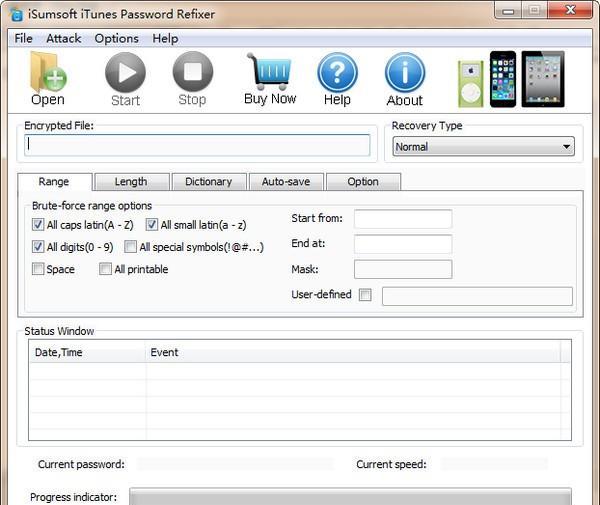Image resolution: width=600 pixels, height=505 pixels.
Task: Click the User-defined characters field
Action: 477,296
